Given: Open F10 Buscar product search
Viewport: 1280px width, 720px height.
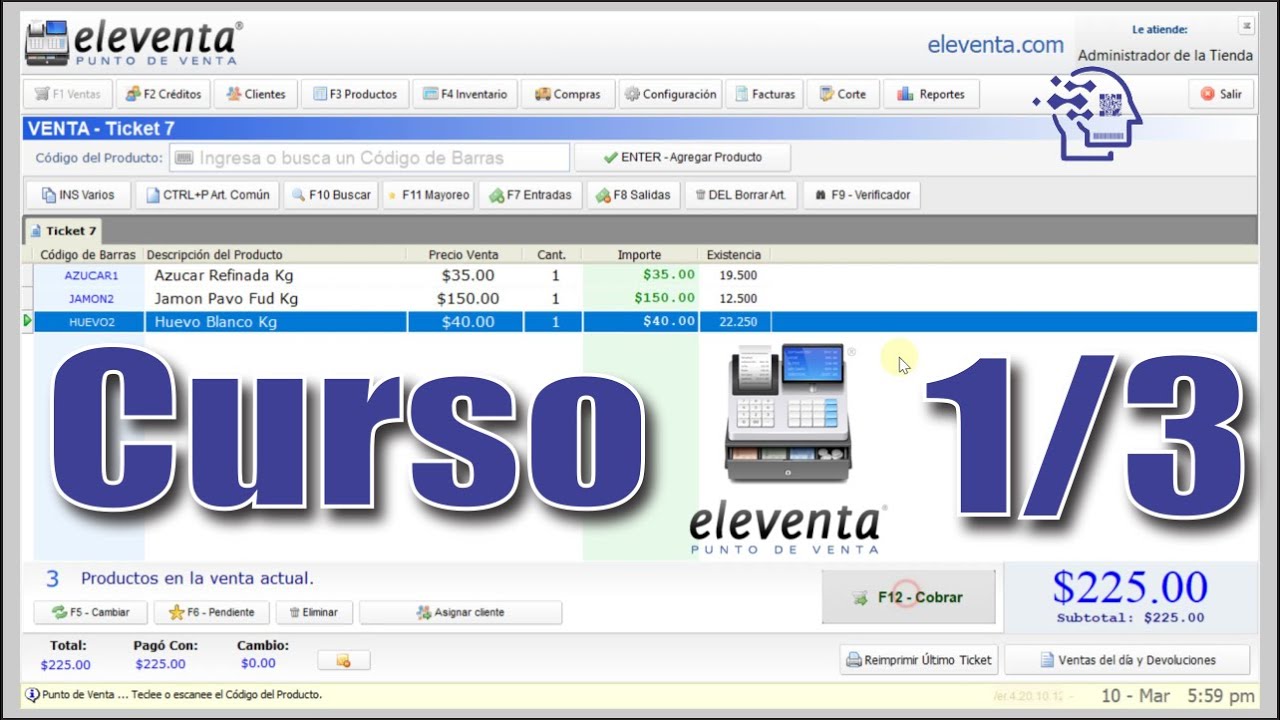Looking at the screenshot, I should pos(331,195).
